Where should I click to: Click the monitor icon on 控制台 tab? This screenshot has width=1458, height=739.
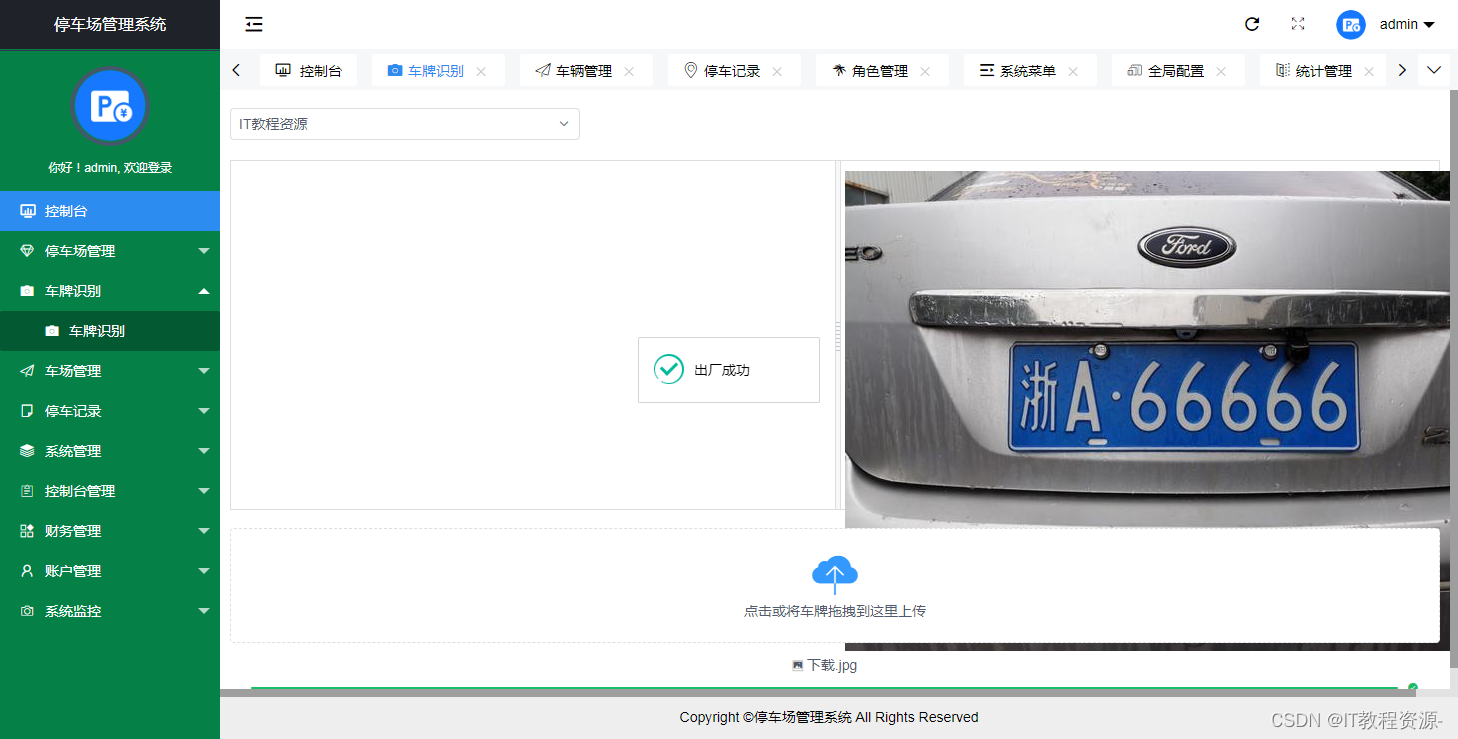click(283, 70)
